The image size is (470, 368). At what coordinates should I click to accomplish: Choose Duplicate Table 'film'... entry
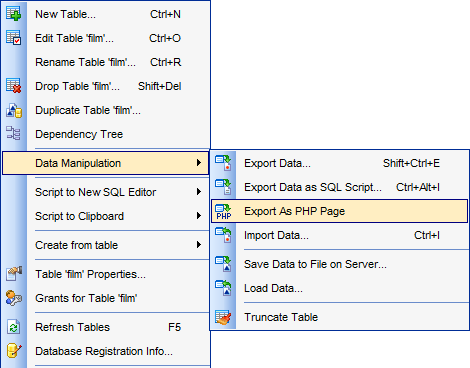pyautogui.click(x=106, y=110)
